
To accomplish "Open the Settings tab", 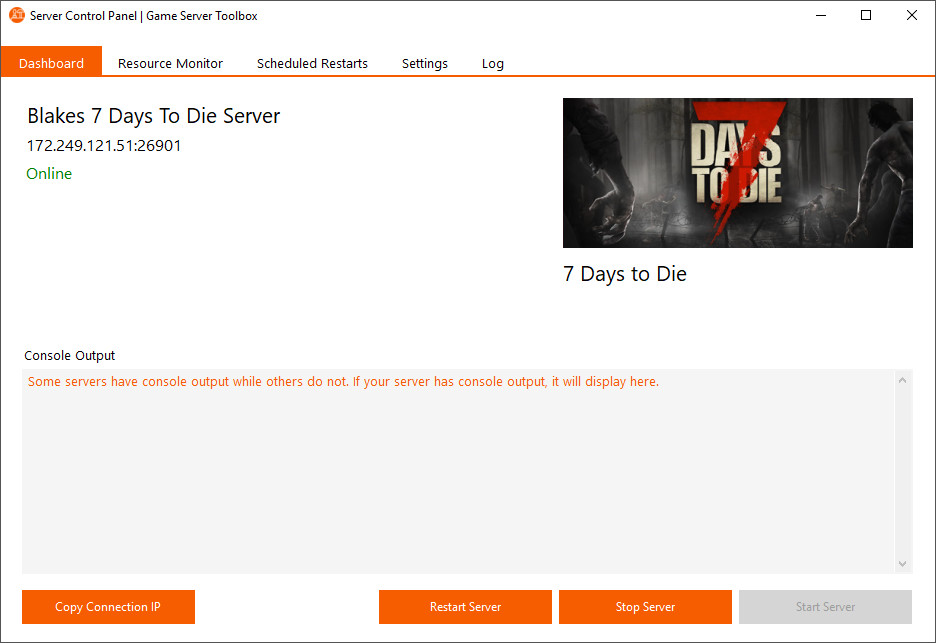I will point(424,62).
